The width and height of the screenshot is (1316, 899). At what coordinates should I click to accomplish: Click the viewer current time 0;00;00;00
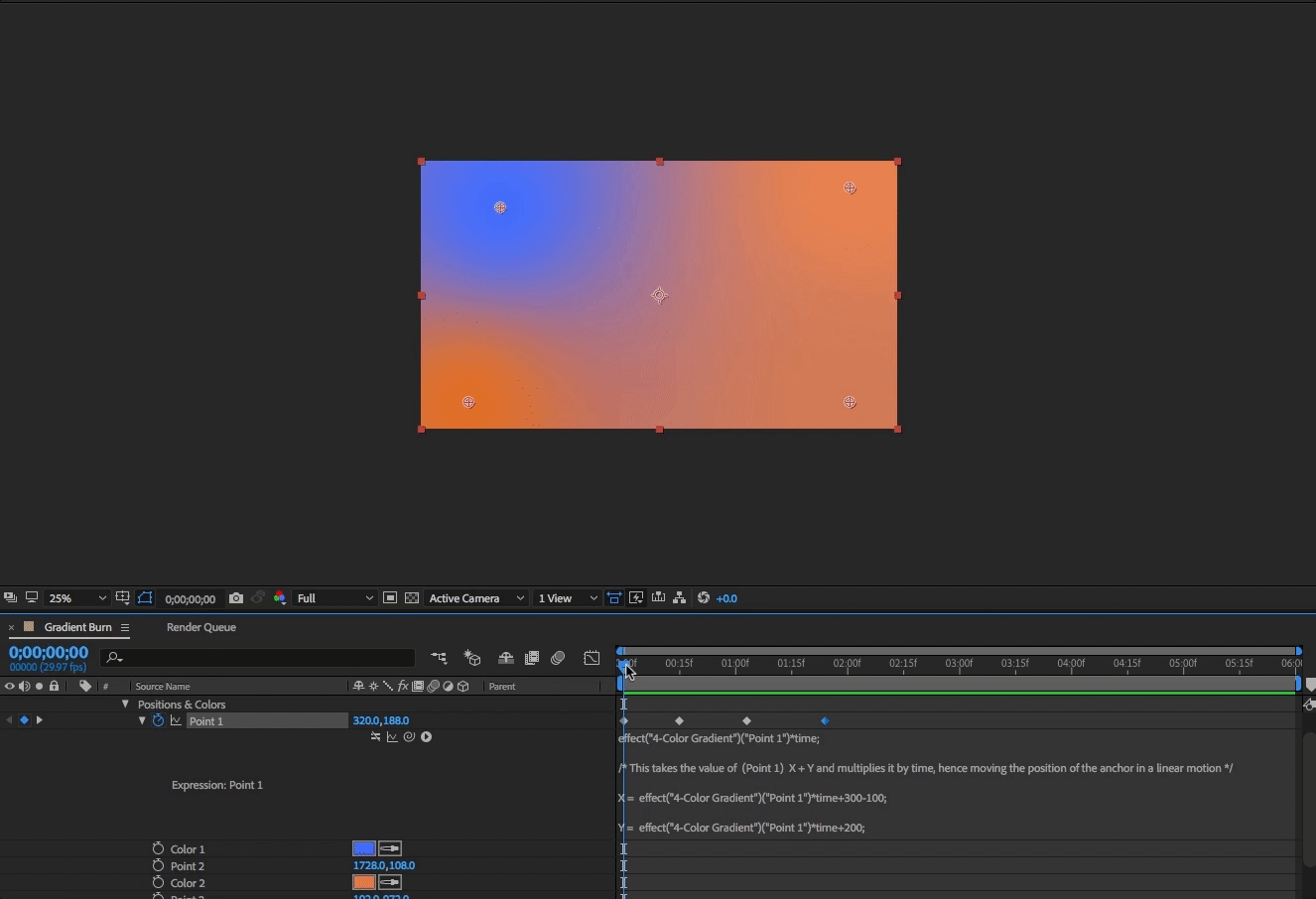[190, 598]
